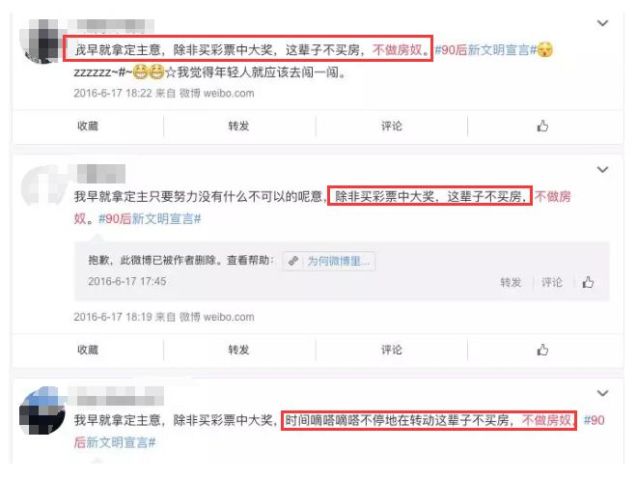Expand the second post's chevron menu
This screenshot has width=637, height=480.
point(602,169)
